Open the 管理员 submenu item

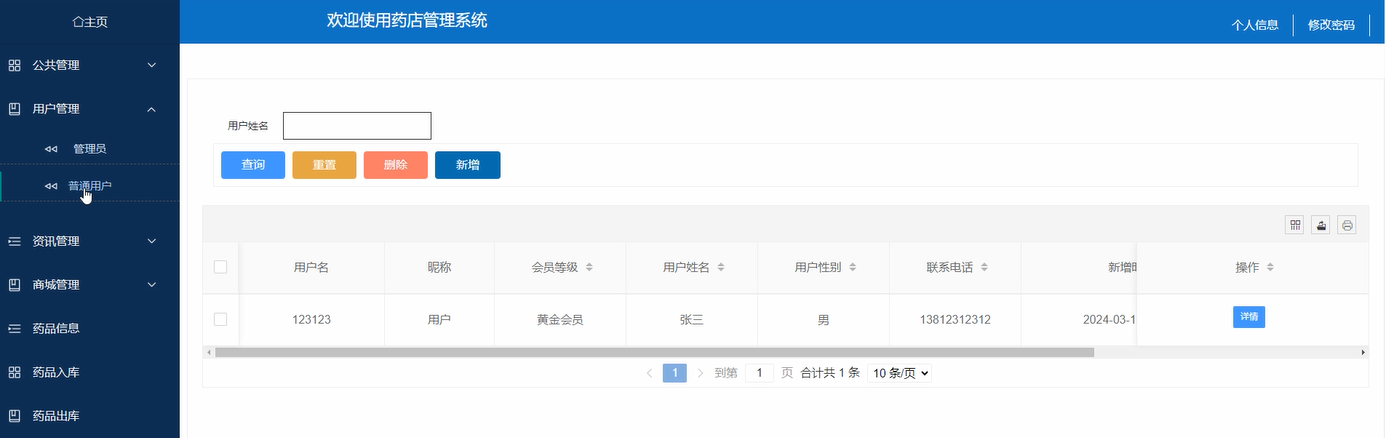click(90, 149)
